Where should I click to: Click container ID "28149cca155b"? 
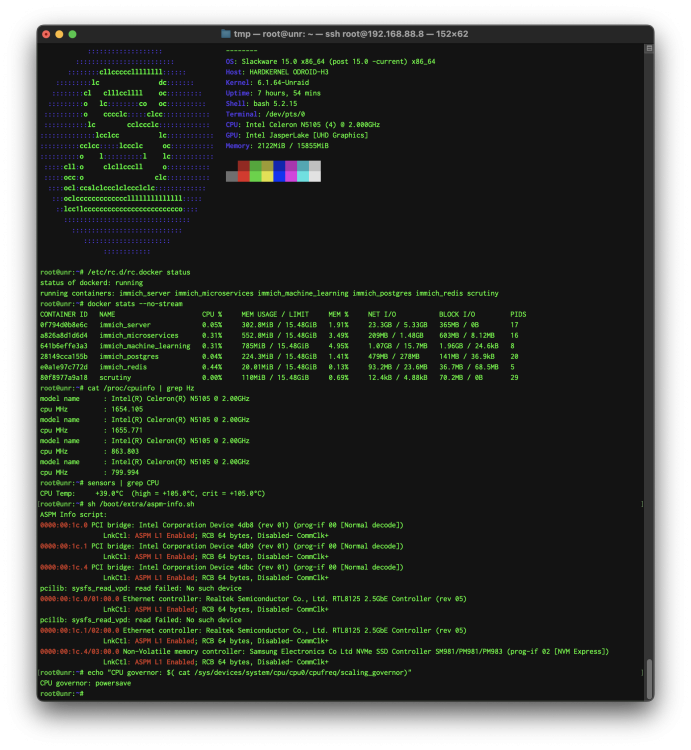tap(64, 356)
